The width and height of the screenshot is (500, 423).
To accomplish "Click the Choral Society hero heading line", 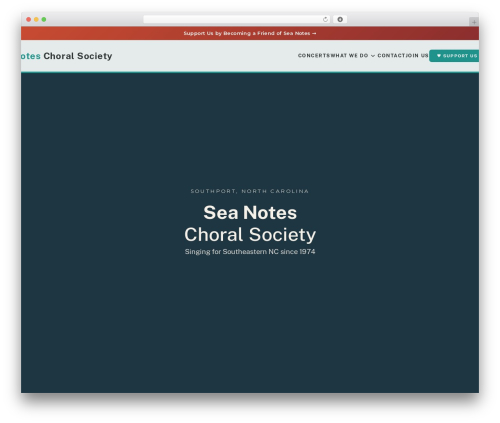I will [x=250, y=235].
